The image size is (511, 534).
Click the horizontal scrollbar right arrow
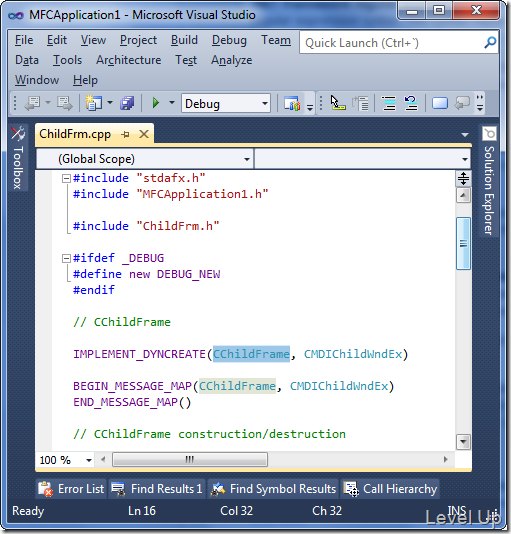tap(446, 460)
